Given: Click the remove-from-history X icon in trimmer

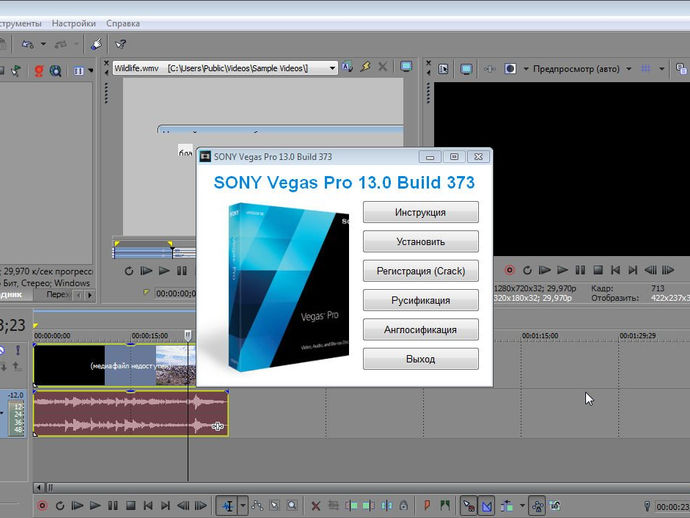Looking at the screenshot, I should click(x=383, y=67).
